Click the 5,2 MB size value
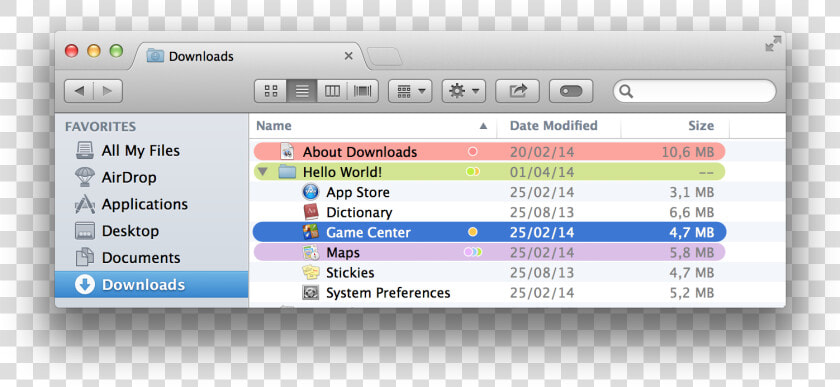This screenshot has width=840, height=387. (692, 293)
